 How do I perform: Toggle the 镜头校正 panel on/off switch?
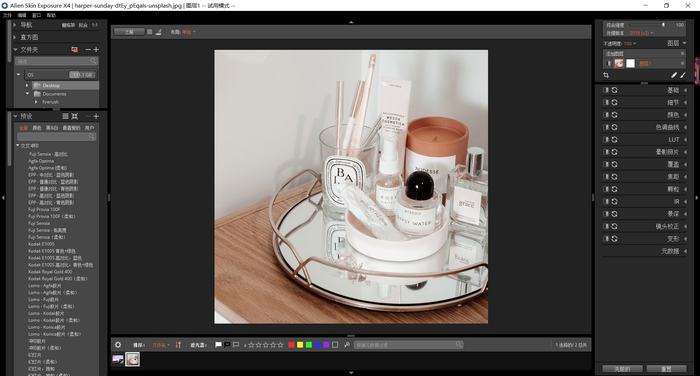tap(606, 226)
